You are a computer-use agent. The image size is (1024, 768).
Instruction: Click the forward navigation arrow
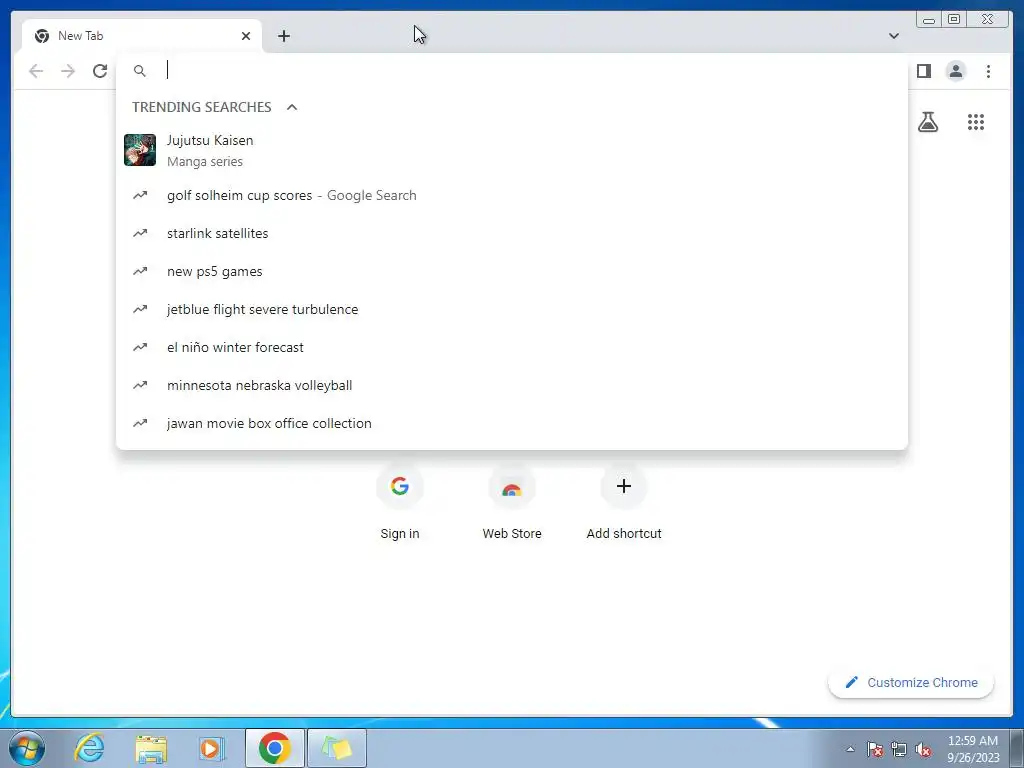(68, 71)
